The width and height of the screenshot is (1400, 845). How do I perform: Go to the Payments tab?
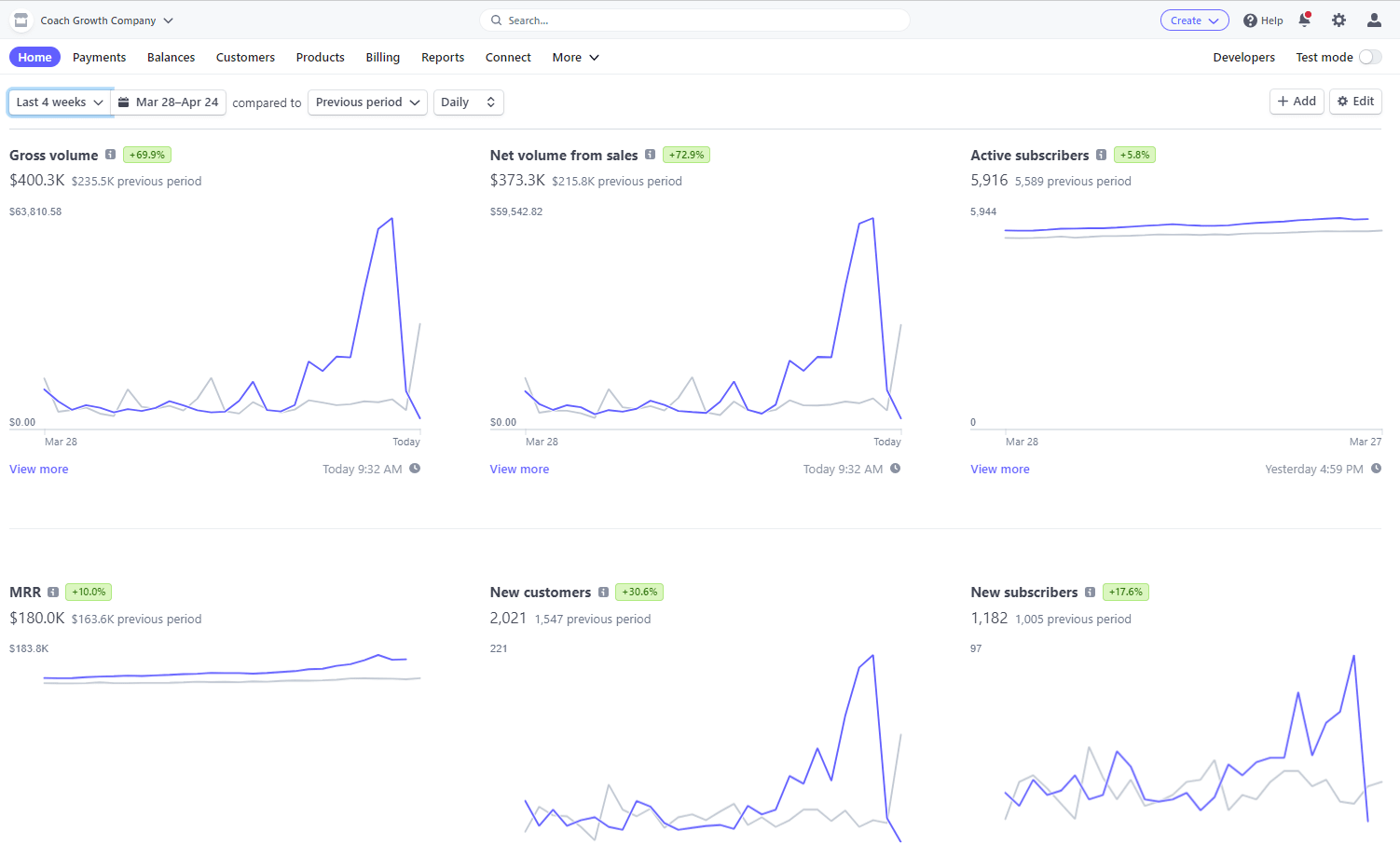point(99,58)
